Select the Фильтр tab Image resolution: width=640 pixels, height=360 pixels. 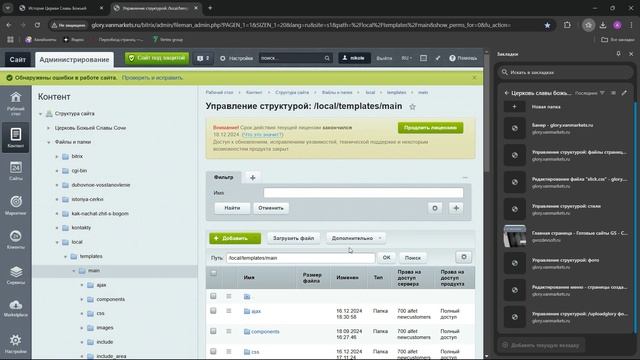click(x=224, y=177)
